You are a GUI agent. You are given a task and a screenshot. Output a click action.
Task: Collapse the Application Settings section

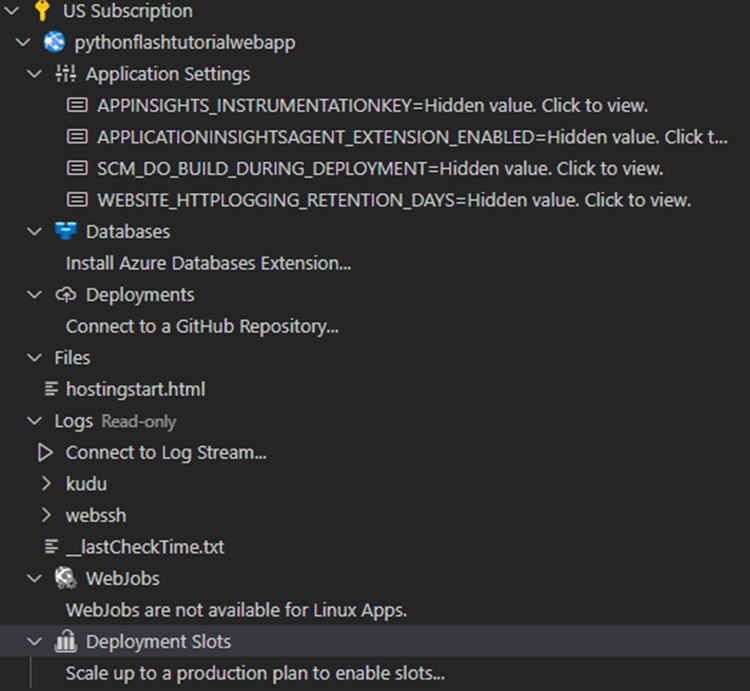click(x=34, y=74)
